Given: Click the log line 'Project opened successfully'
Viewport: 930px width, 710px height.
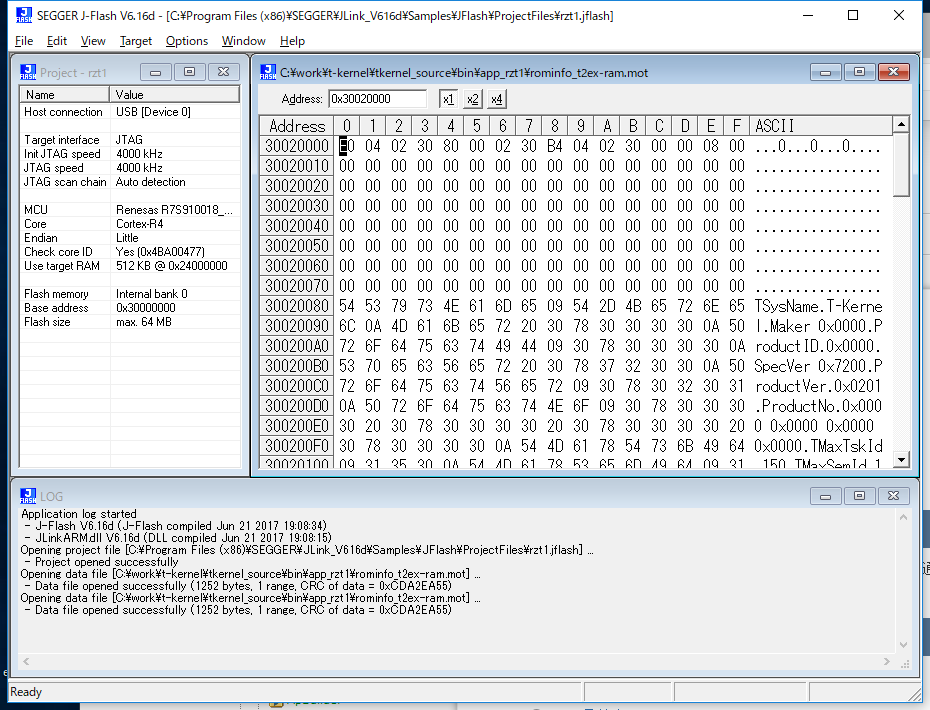Looking at the screenshot, I should 107,562.
